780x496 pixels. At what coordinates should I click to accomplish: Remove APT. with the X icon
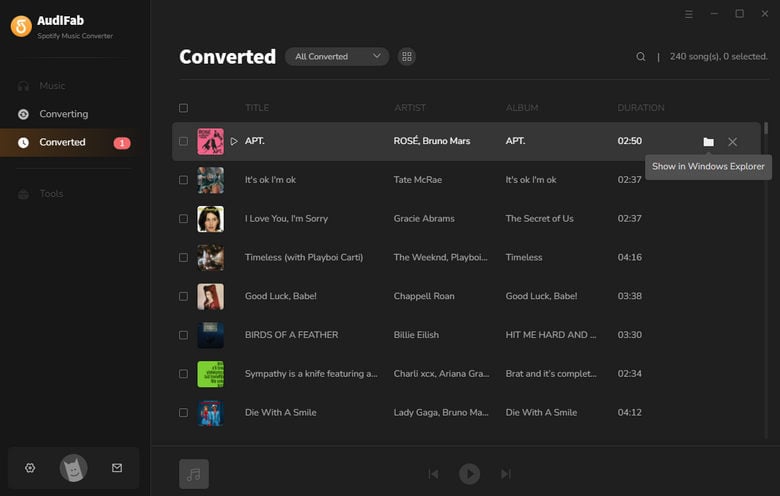[732, 142]
